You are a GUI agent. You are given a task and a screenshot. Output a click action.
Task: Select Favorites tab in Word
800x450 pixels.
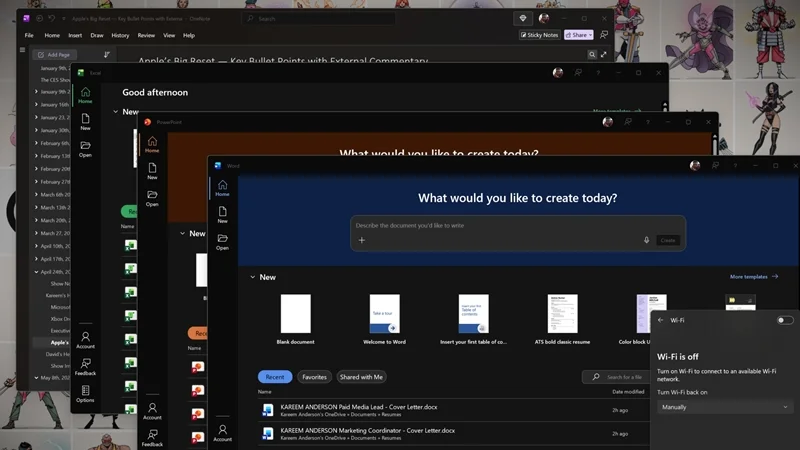coord(314,377)
